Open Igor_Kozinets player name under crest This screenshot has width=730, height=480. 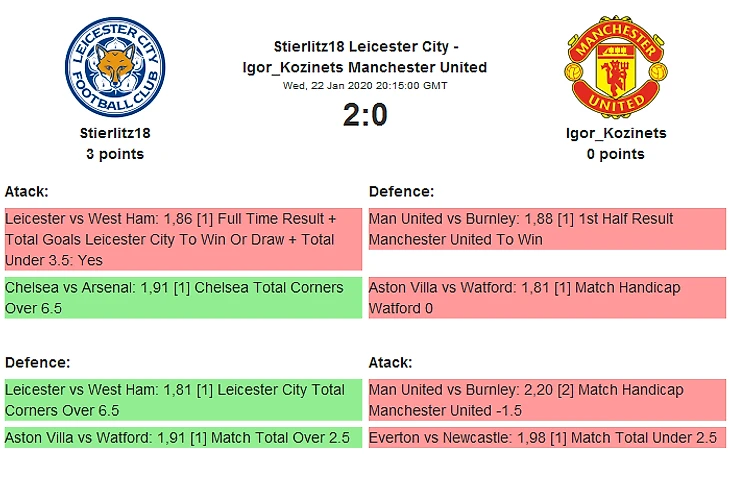pyautogui.click(x=615, y=133)
